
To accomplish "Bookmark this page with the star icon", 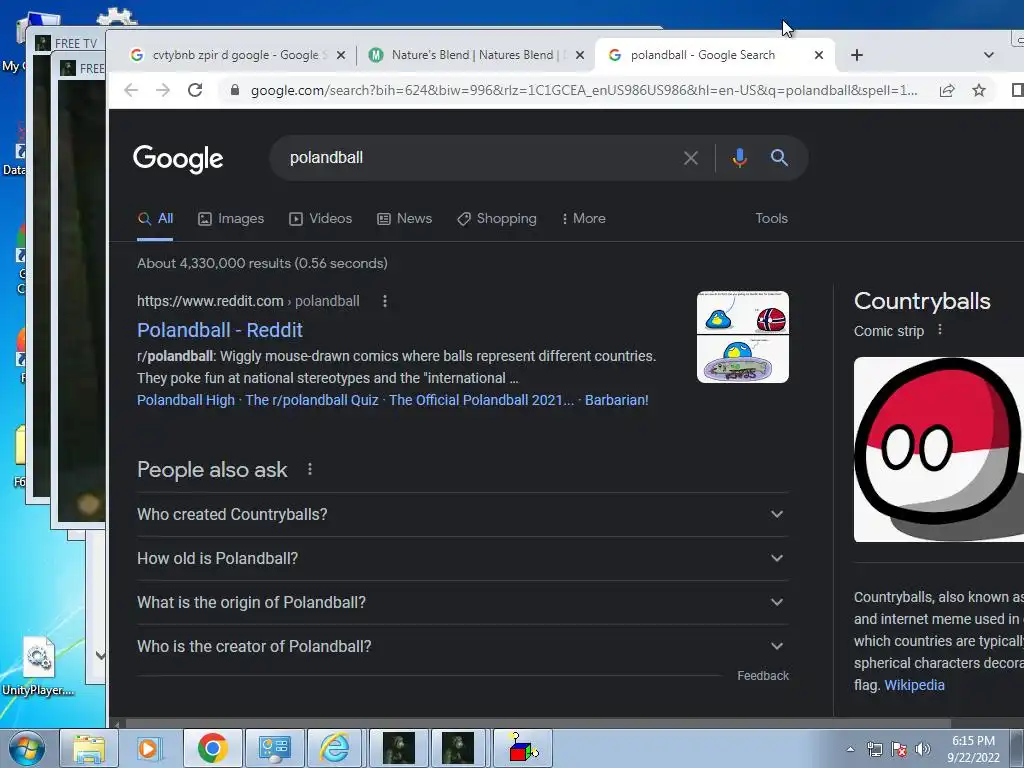I will pyautogui.click(x=978, y=90).
